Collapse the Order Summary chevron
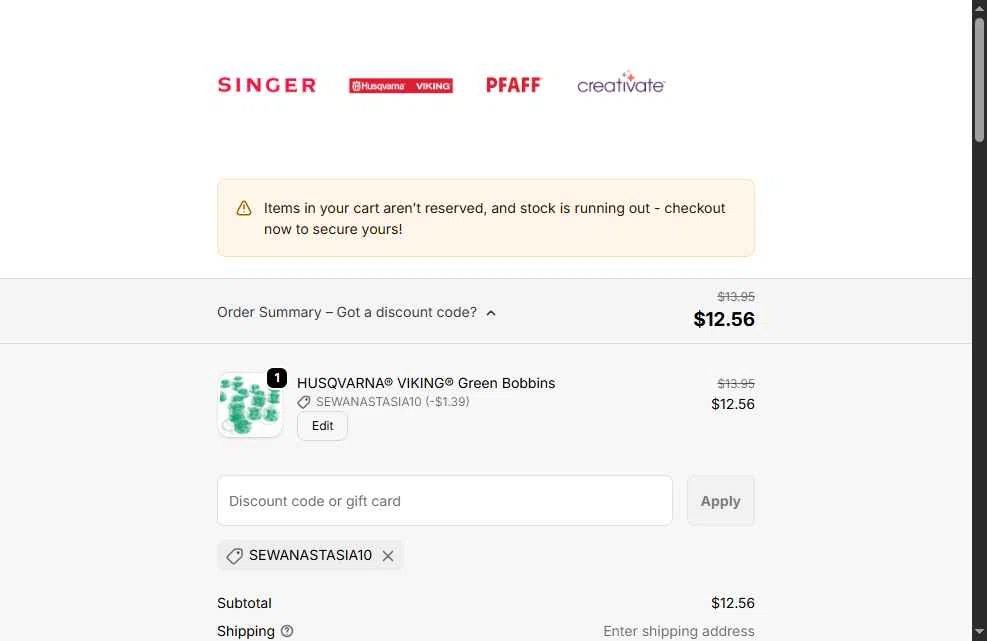Screen dimensions: 987x641 491,313
